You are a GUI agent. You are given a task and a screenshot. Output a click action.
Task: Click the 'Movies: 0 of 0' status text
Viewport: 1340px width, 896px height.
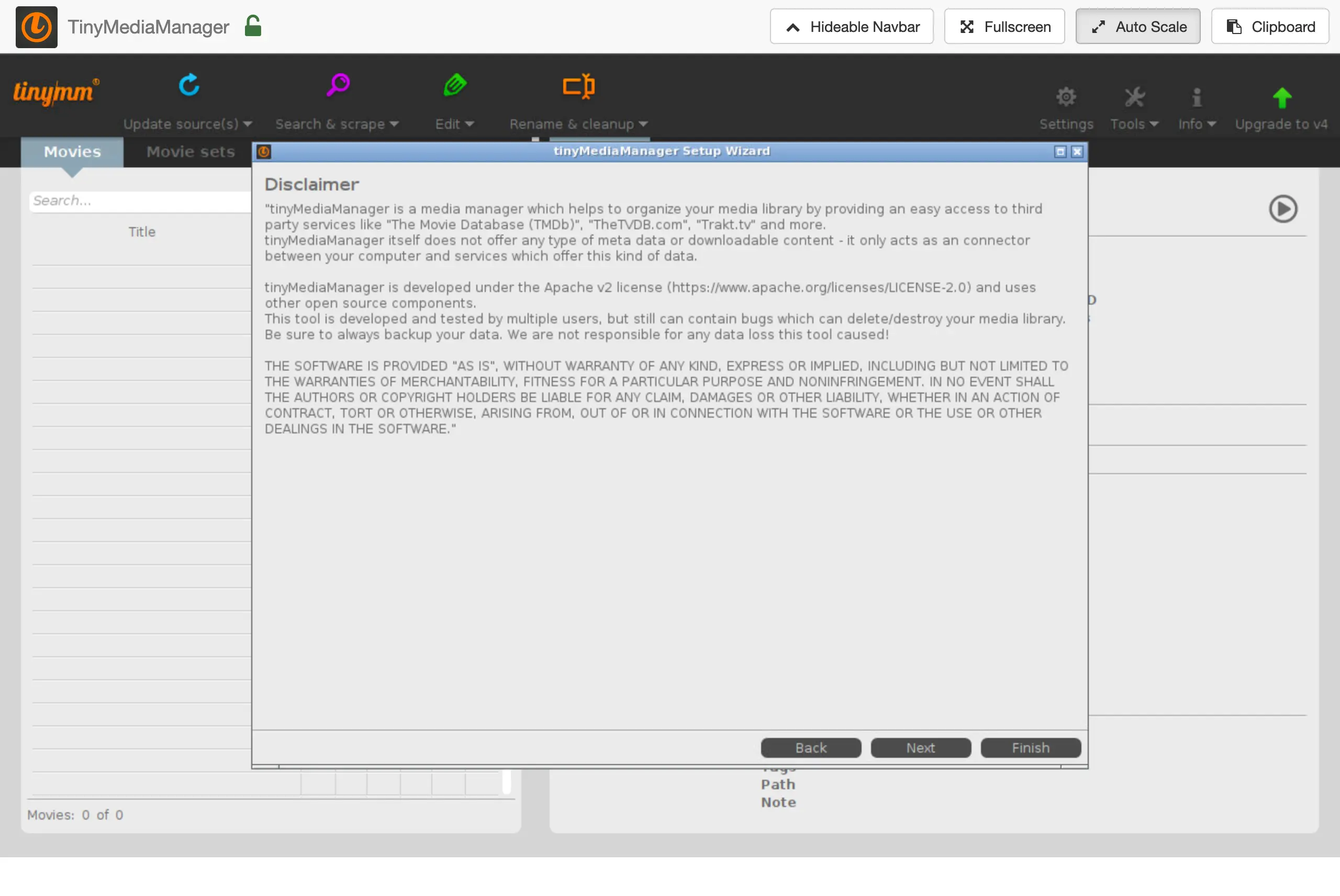coord(75,815)
